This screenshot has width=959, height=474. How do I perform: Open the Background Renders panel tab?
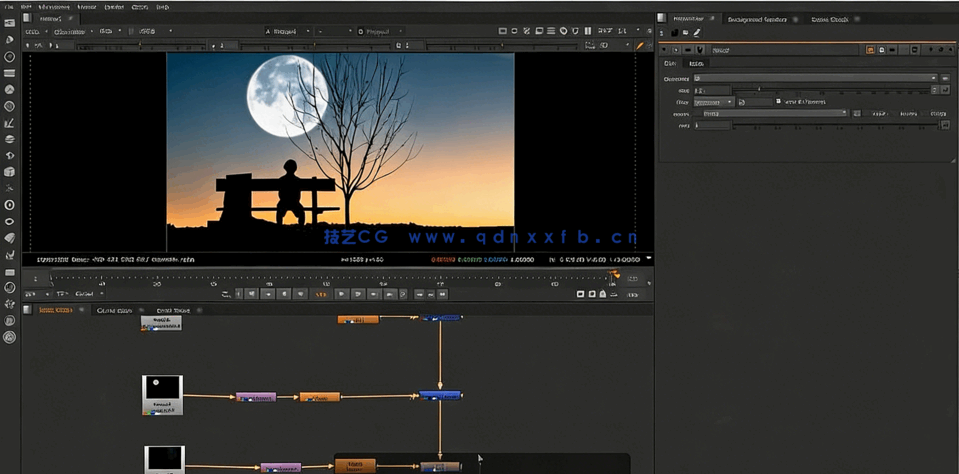tap(756, 19)
